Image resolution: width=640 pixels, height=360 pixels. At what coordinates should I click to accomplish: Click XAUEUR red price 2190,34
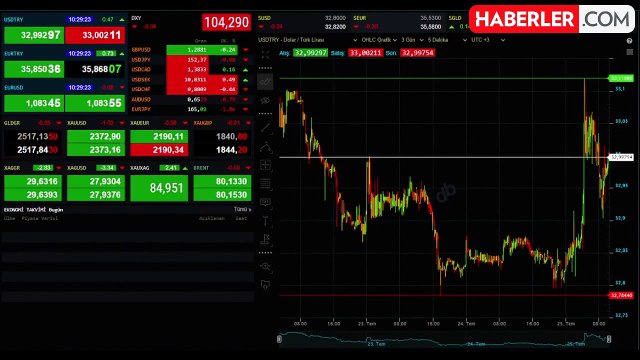[x=159, y=150]
